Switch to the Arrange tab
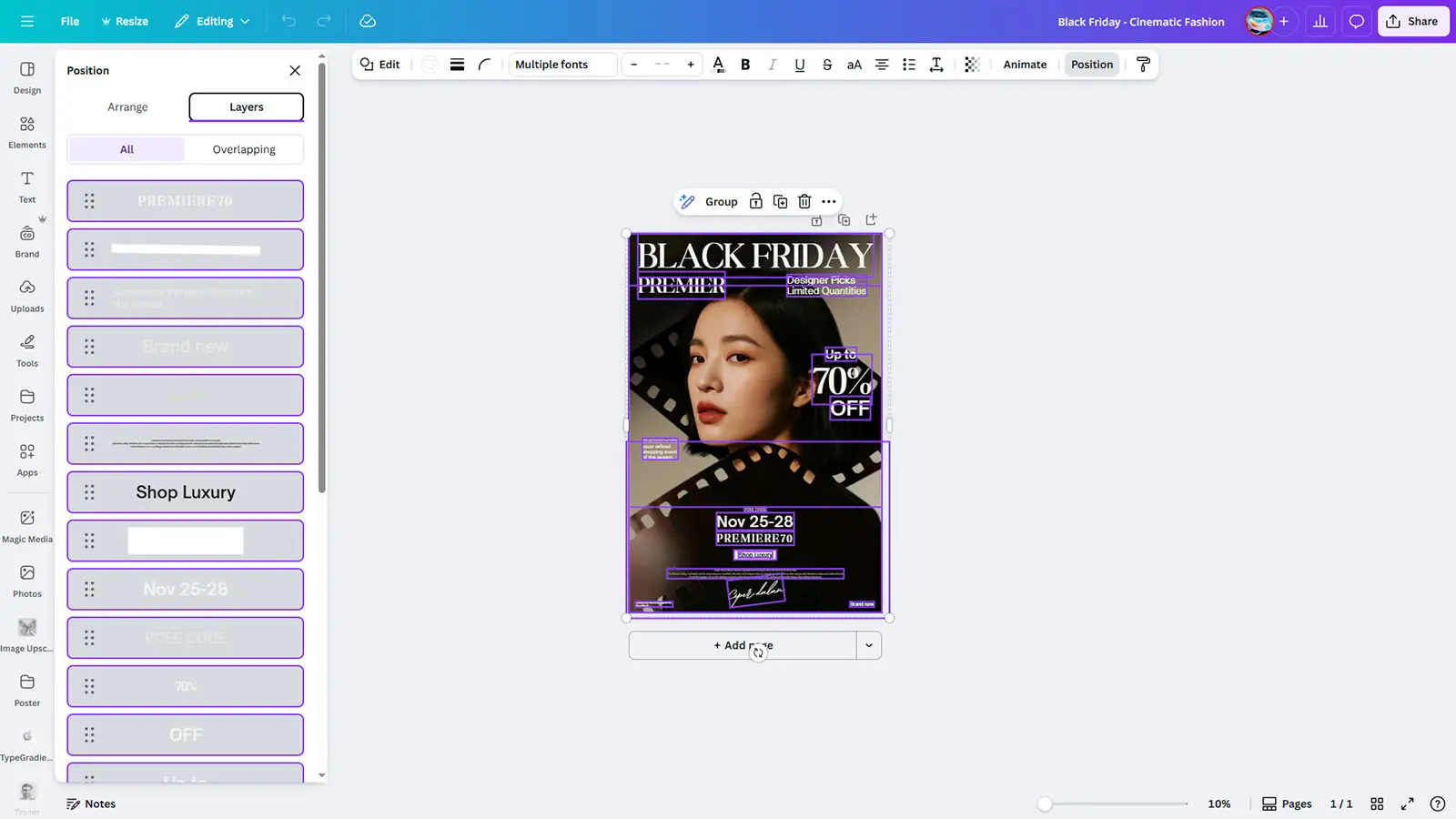1456x819 pixels. 127,107
